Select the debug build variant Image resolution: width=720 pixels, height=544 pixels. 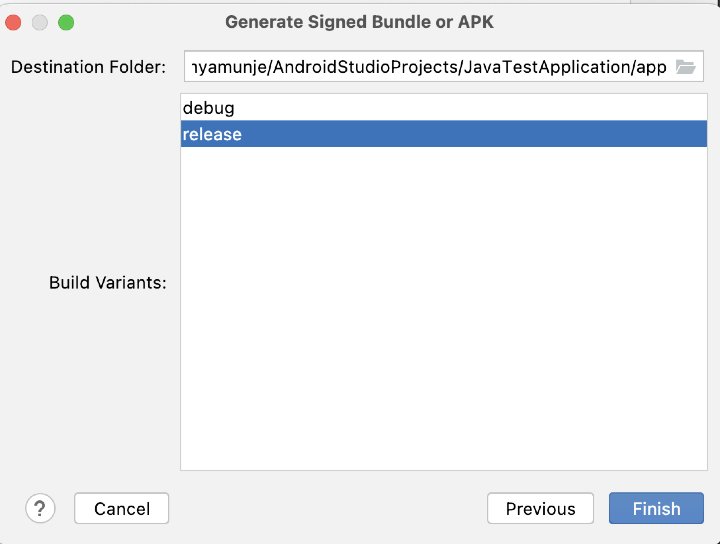tap(209, 108)
